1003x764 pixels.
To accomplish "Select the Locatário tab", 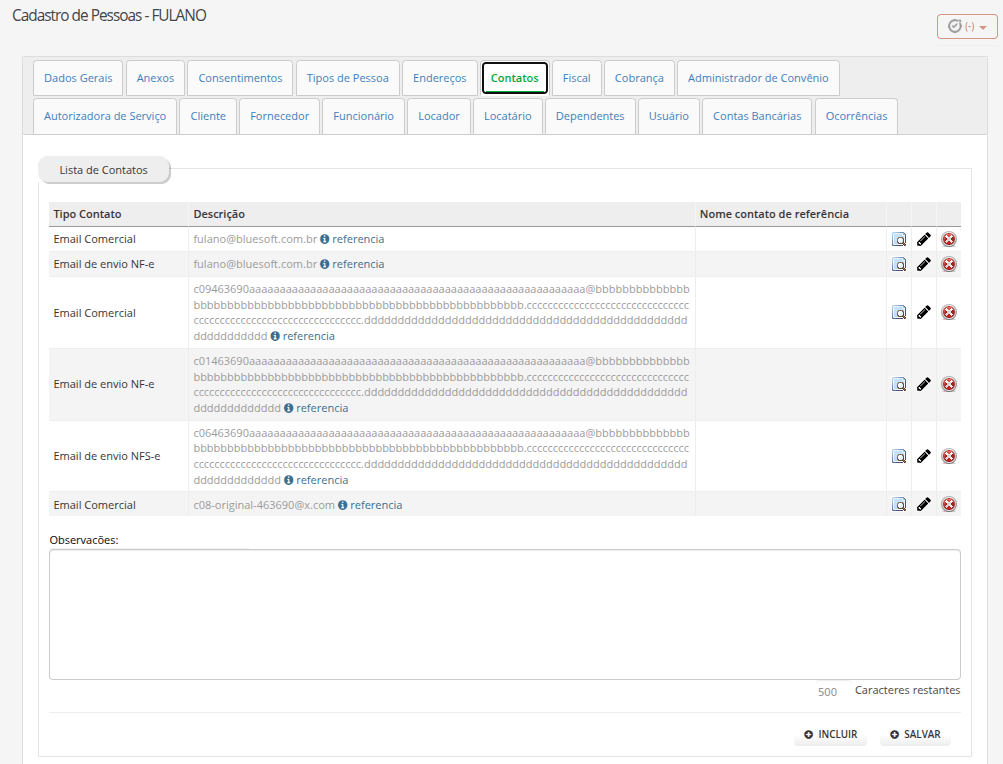I will coord(507,116).
